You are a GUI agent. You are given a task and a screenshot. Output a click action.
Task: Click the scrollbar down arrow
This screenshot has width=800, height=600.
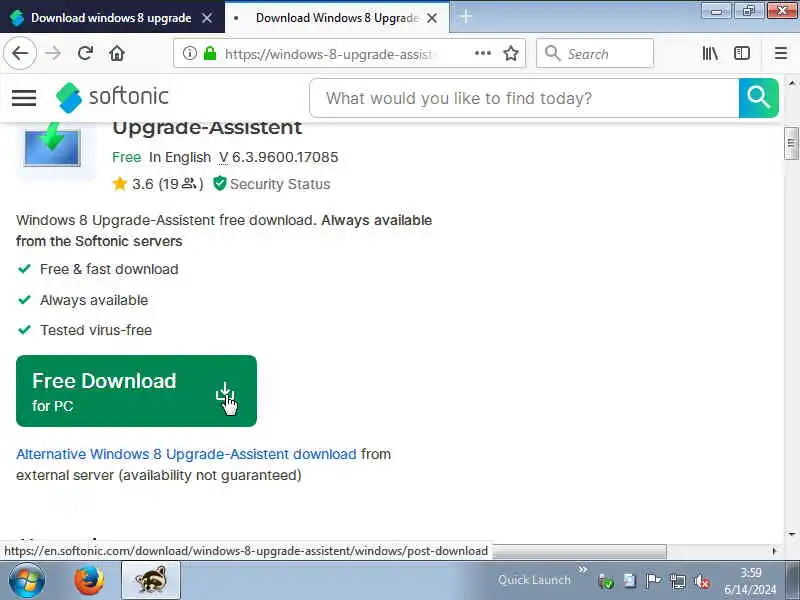(791, 534)
